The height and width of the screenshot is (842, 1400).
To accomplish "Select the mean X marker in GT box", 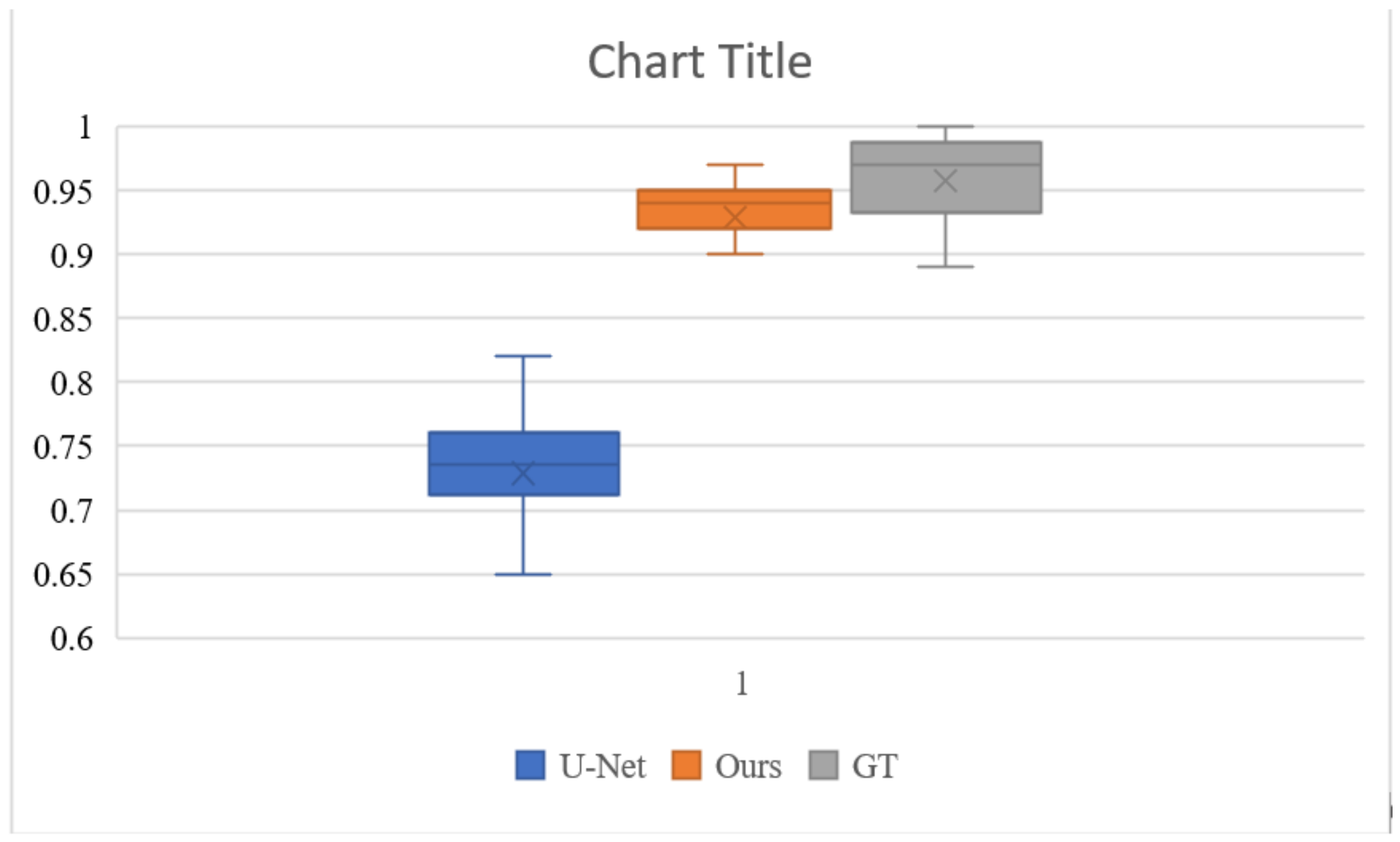I will tap(945, 181).
